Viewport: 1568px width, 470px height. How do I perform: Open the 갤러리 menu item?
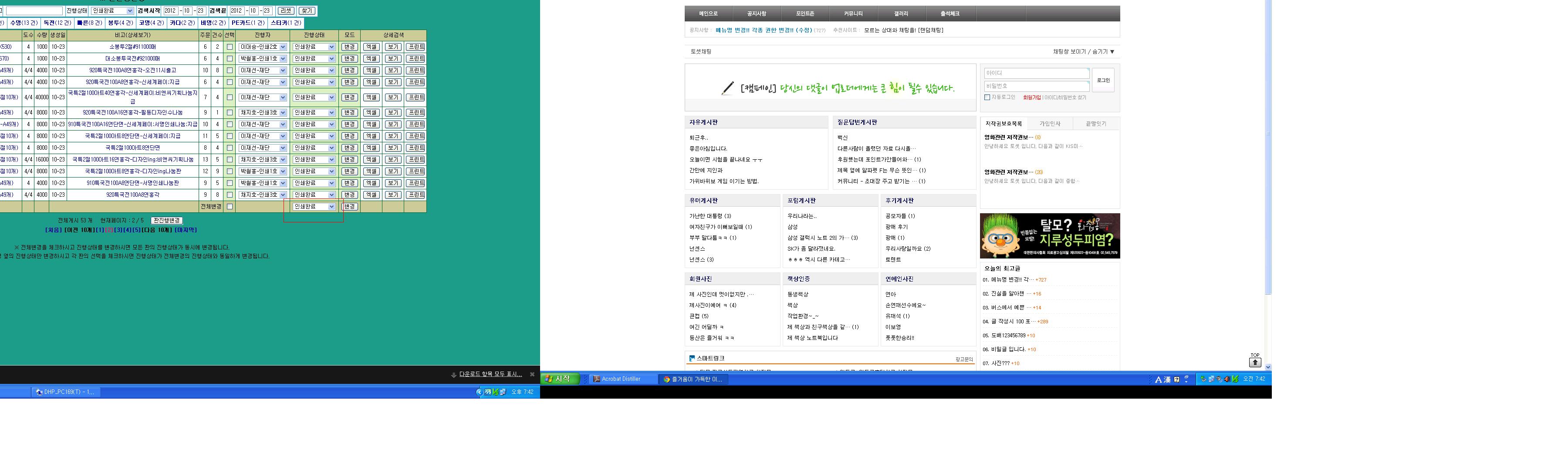901,13
